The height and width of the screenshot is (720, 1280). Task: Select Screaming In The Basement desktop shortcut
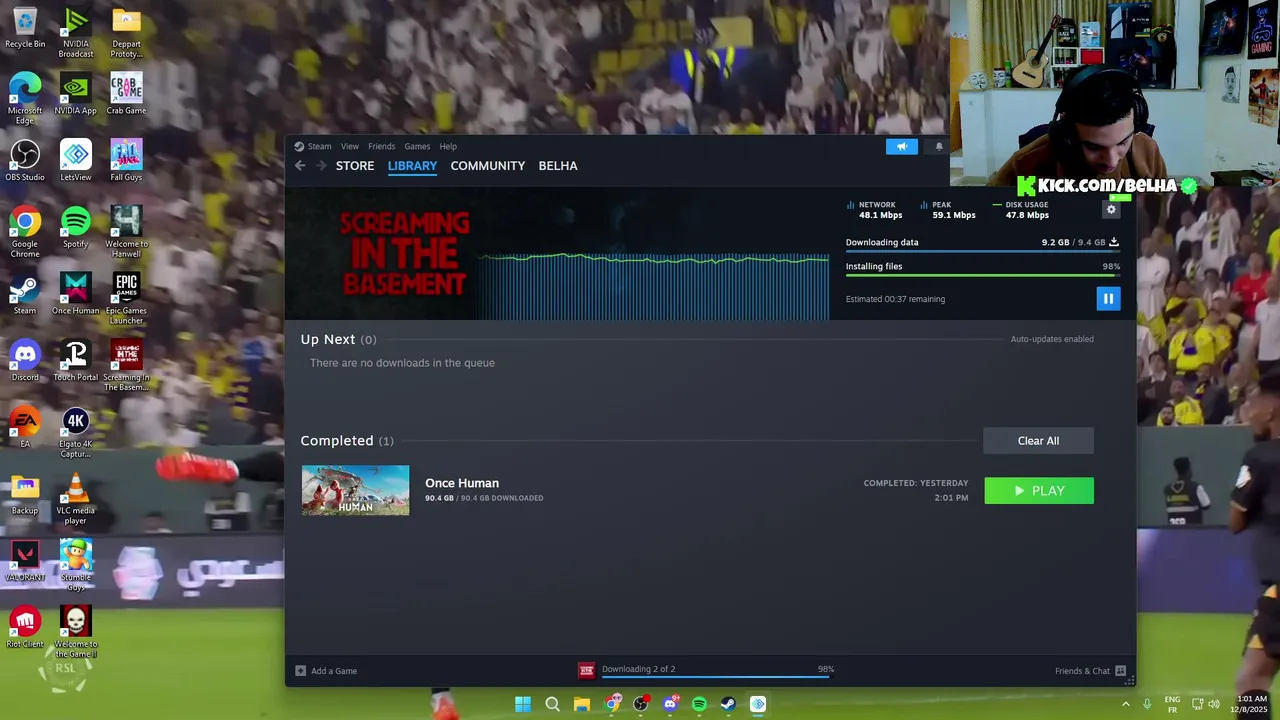point(126,366)
